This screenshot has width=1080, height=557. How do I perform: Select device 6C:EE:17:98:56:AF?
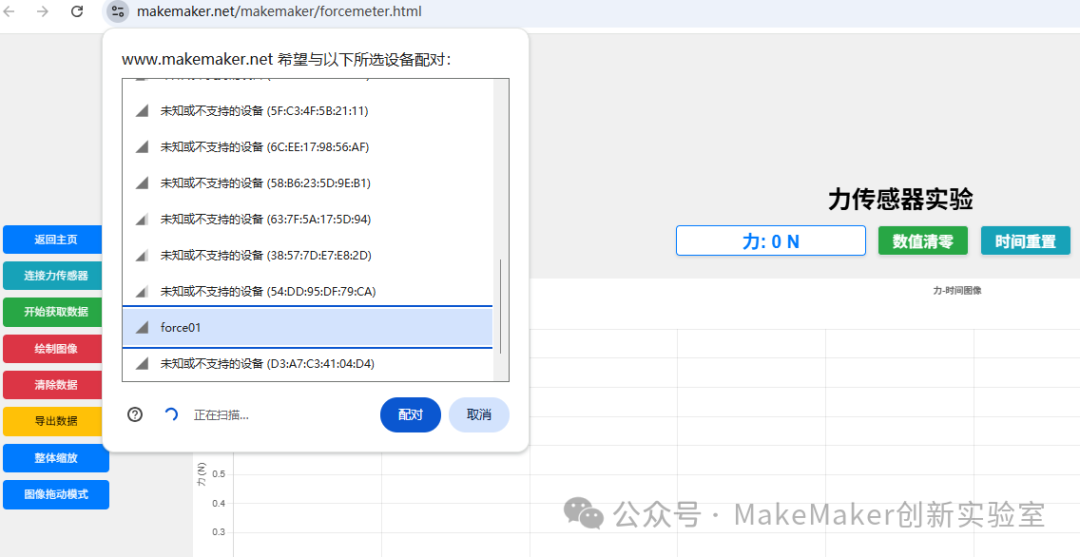coord(307,147)
